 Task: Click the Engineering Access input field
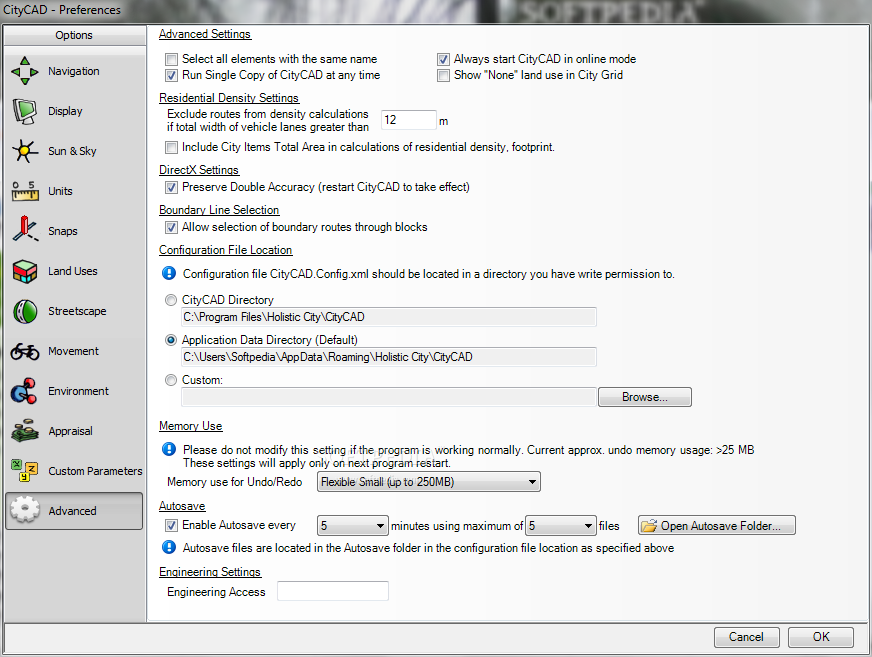333,591
